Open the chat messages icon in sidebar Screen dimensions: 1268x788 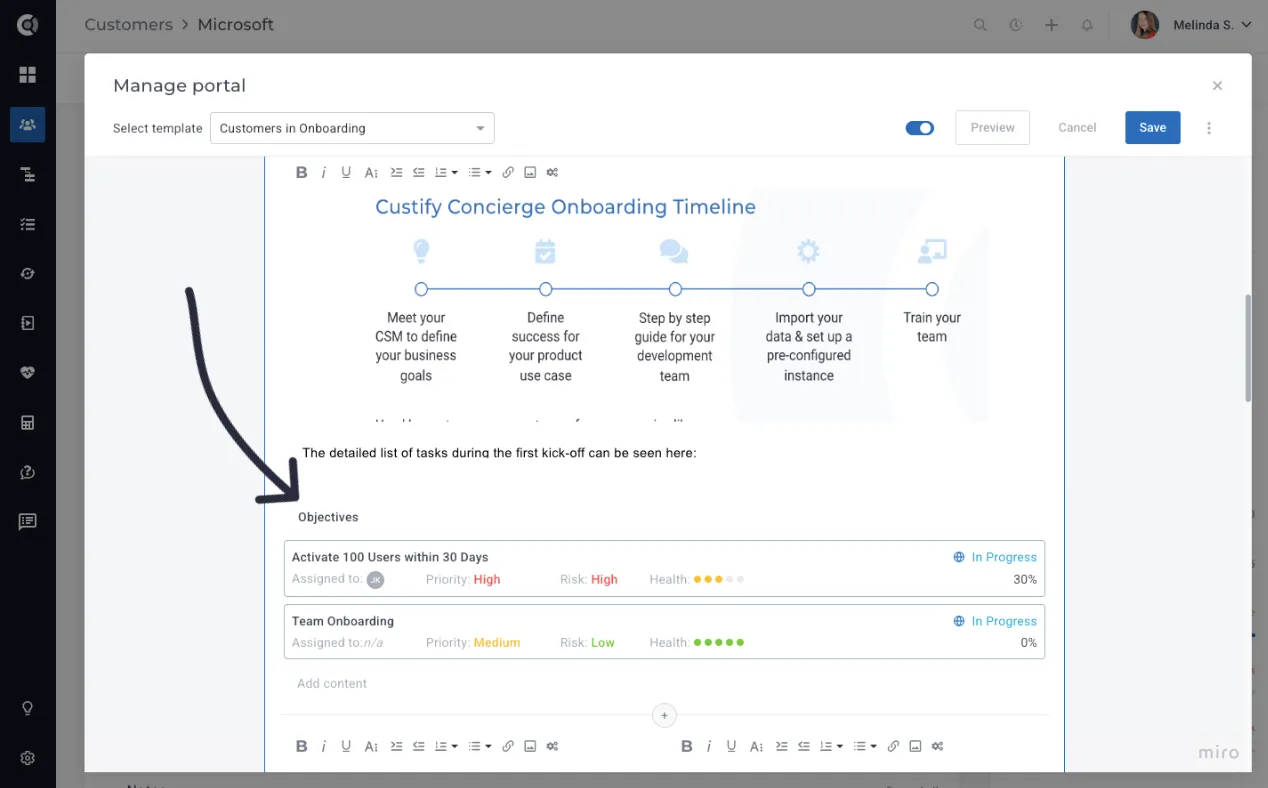28,522
